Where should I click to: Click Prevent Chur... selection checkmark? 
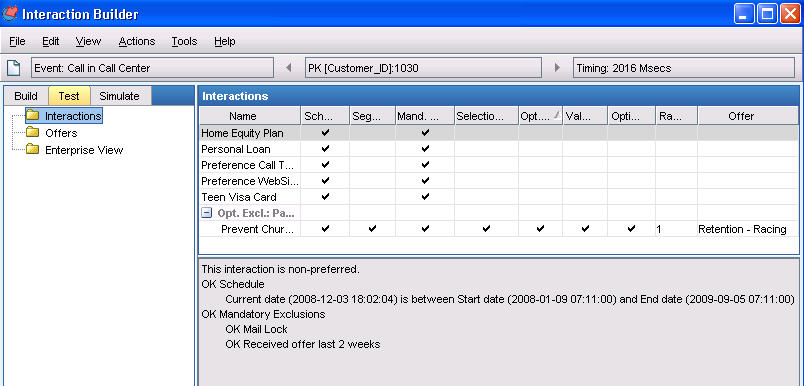[486, 229]
